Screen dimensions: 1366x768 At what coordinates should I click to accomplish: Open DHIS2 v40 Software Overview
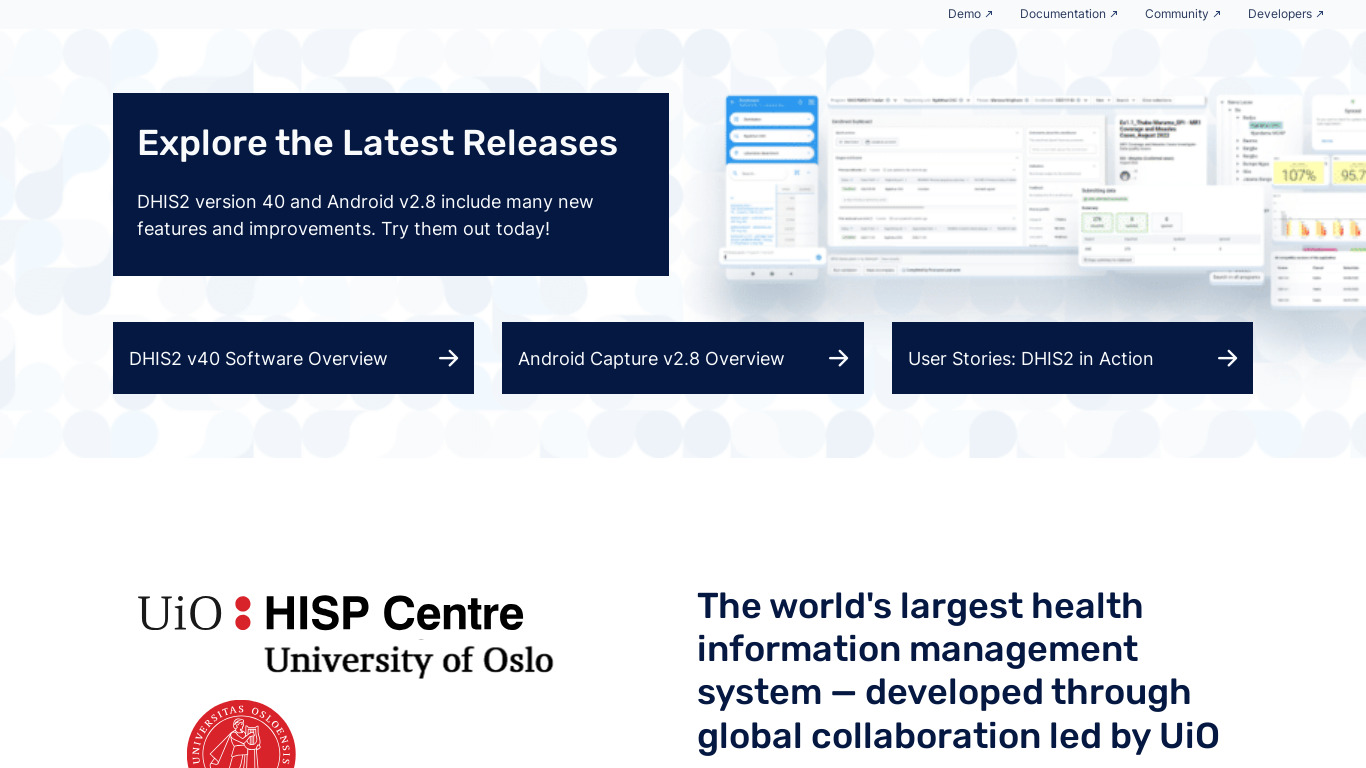click(293, 358)
